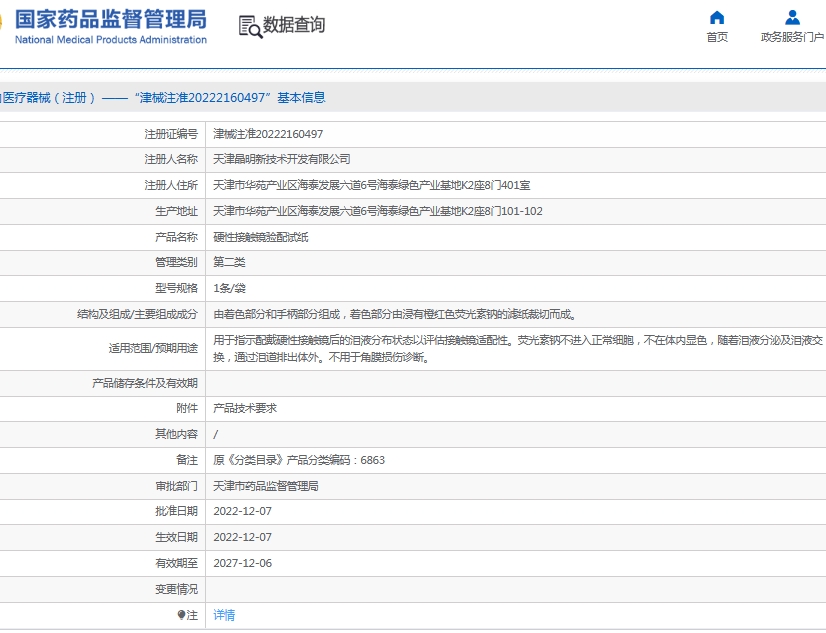Click the 政务服务门户 text label
This screenshot has height=633, width=826.
(792, 37)
